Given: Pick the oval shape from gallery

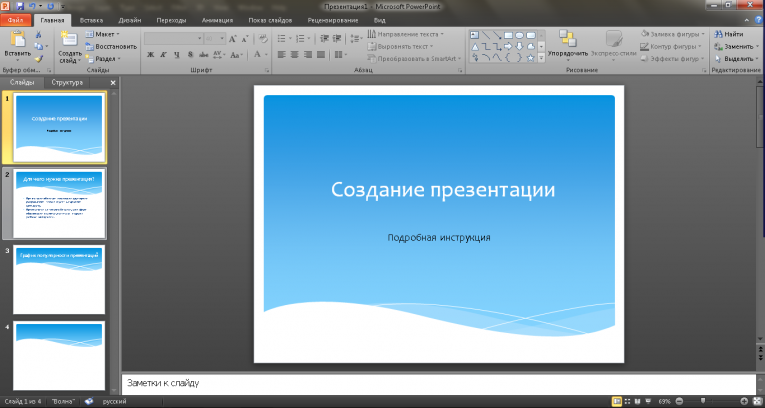Looking at the screenshot, I should (520, 35).
